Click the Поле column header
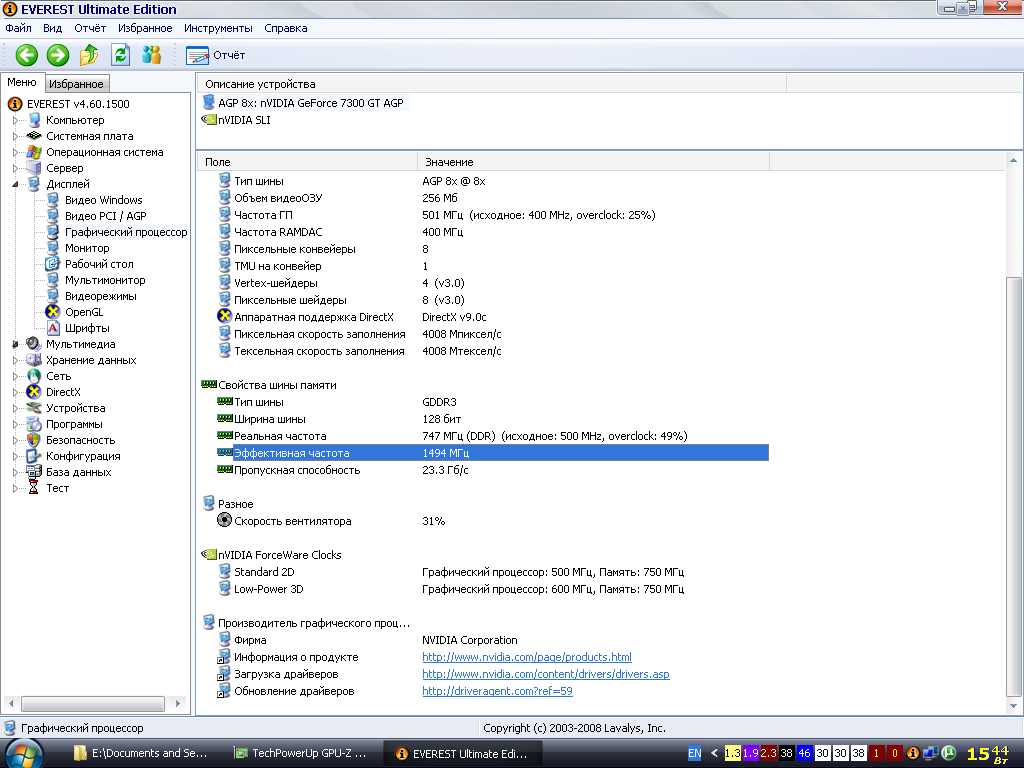This screenshot has height=768, width=1024. coord(307,162)
